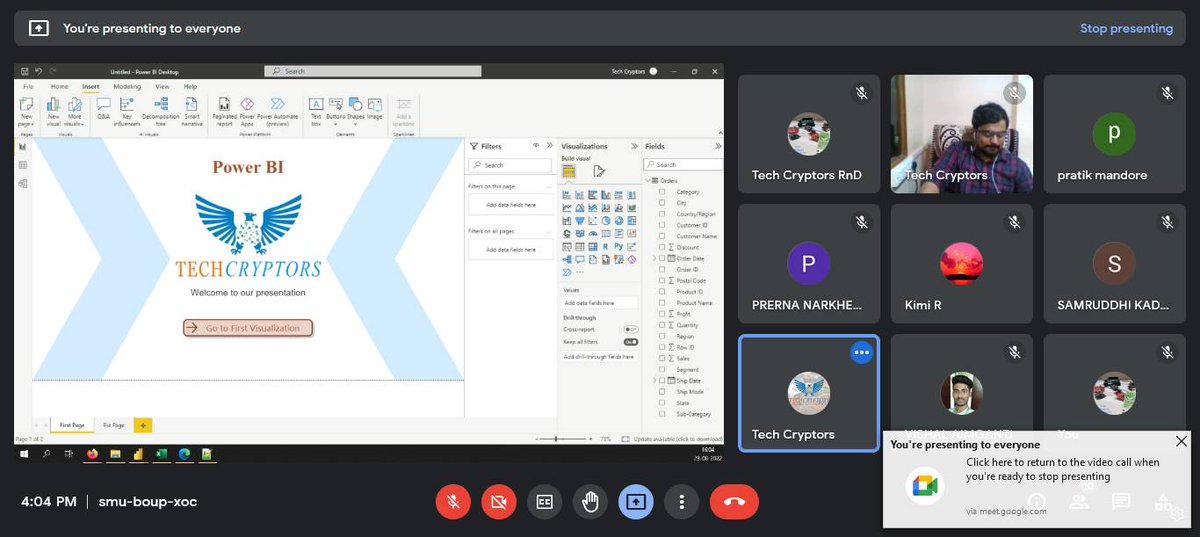Select Format page icon in Visualizations
The image size is (1200, 537).
(x=598, y=171)
